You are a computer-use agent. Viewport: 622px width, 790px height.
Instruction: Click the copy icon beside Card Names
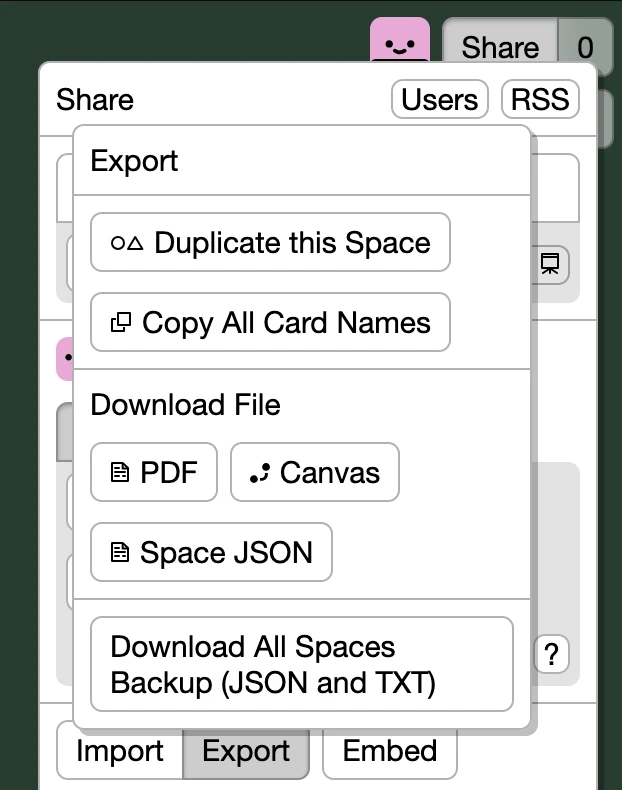(121, 323)
